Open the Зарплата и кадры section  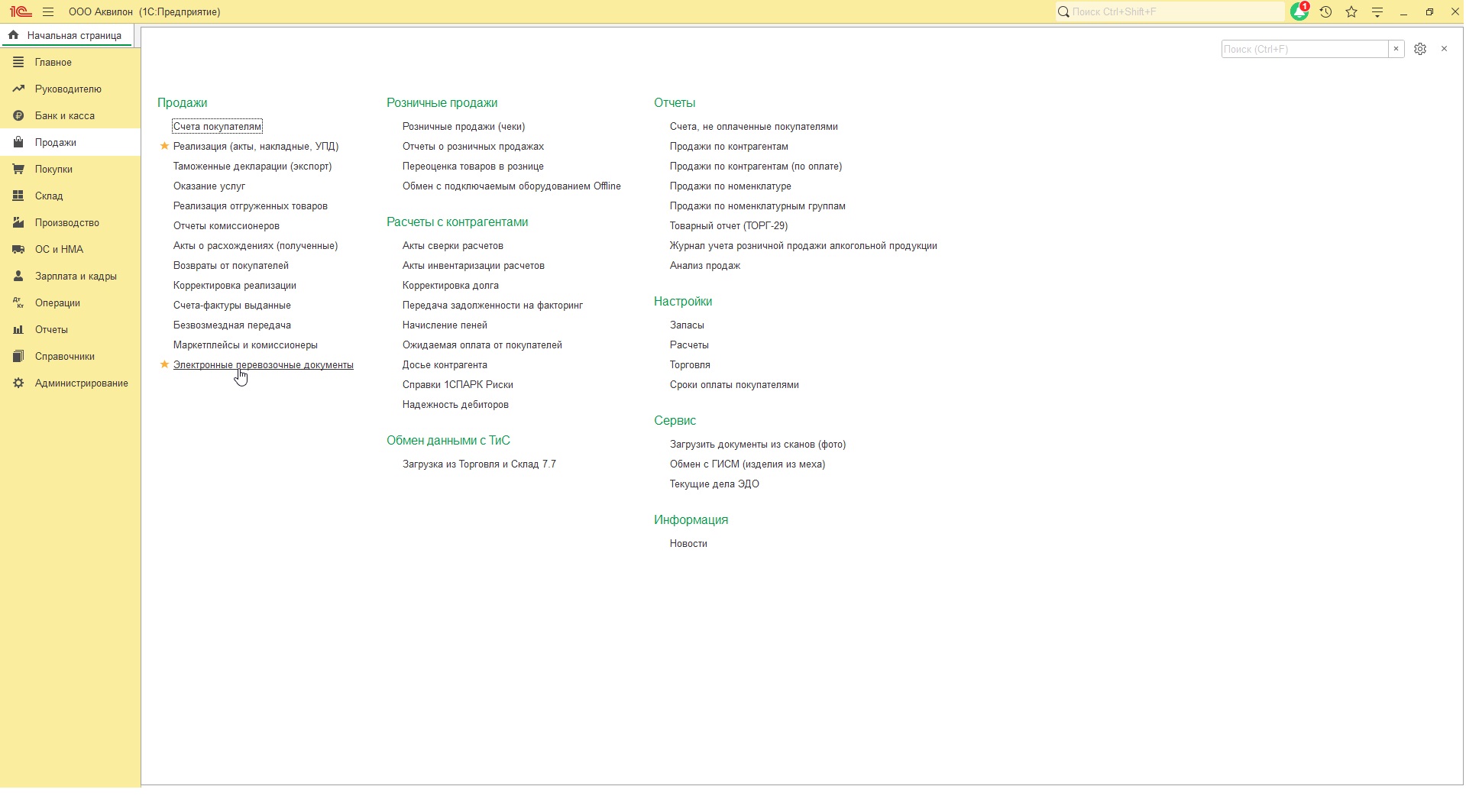[x=70, y=276]
